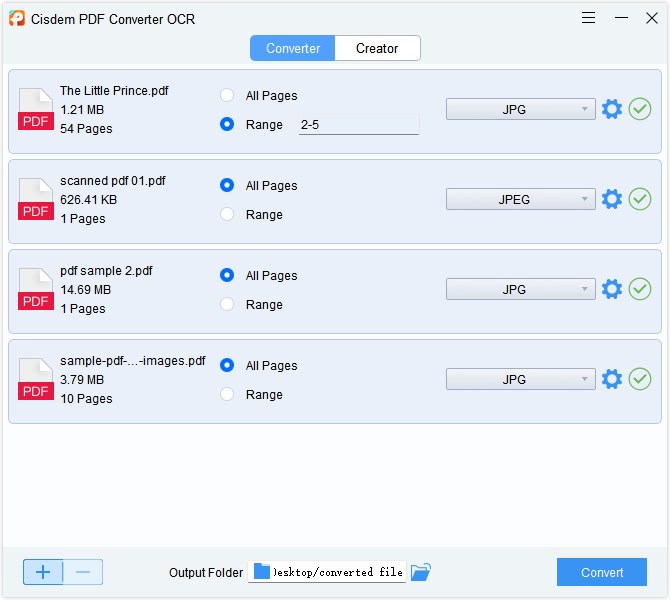Screen dimensions: 670x600
Task: Select file name The Little Prince.pdf
Action: click(x=114, y=91)
